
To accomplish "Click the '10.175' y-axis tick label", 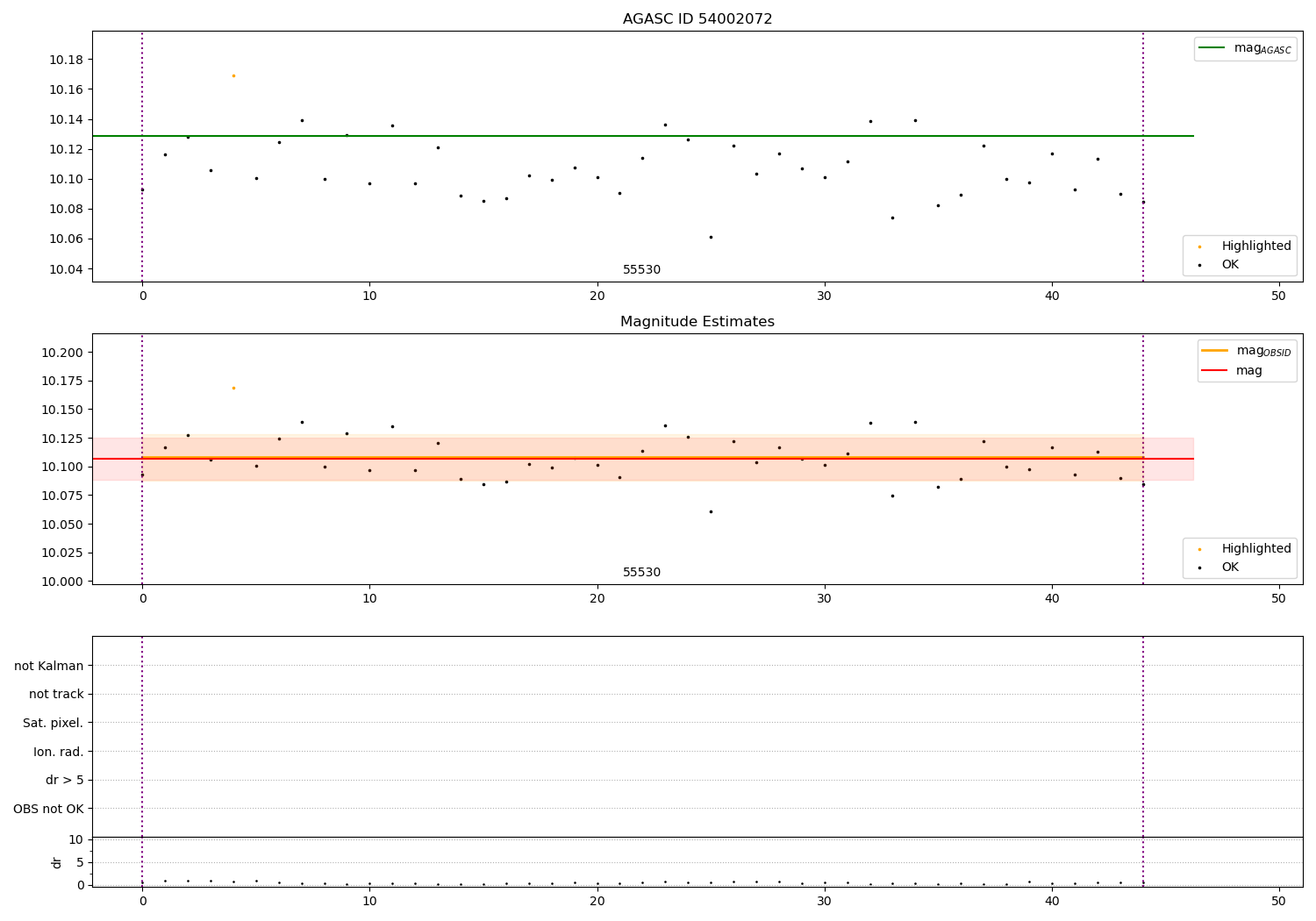I will 63,382.
